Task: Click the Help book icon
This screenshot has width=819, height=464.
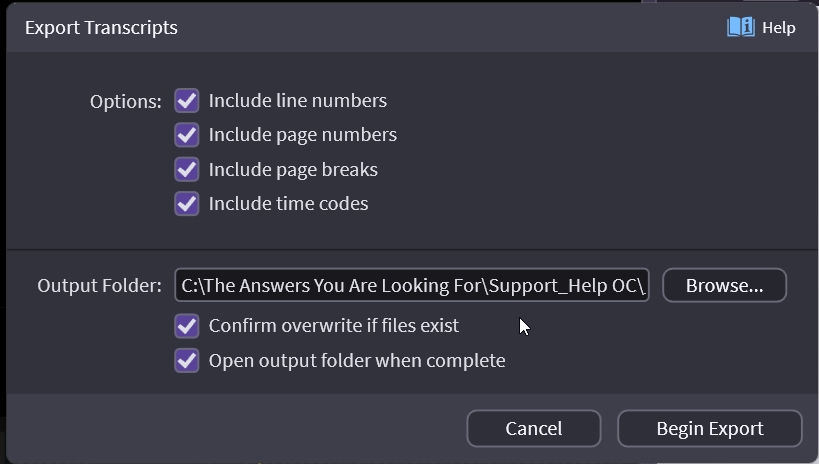Action: tap(740, 27)
